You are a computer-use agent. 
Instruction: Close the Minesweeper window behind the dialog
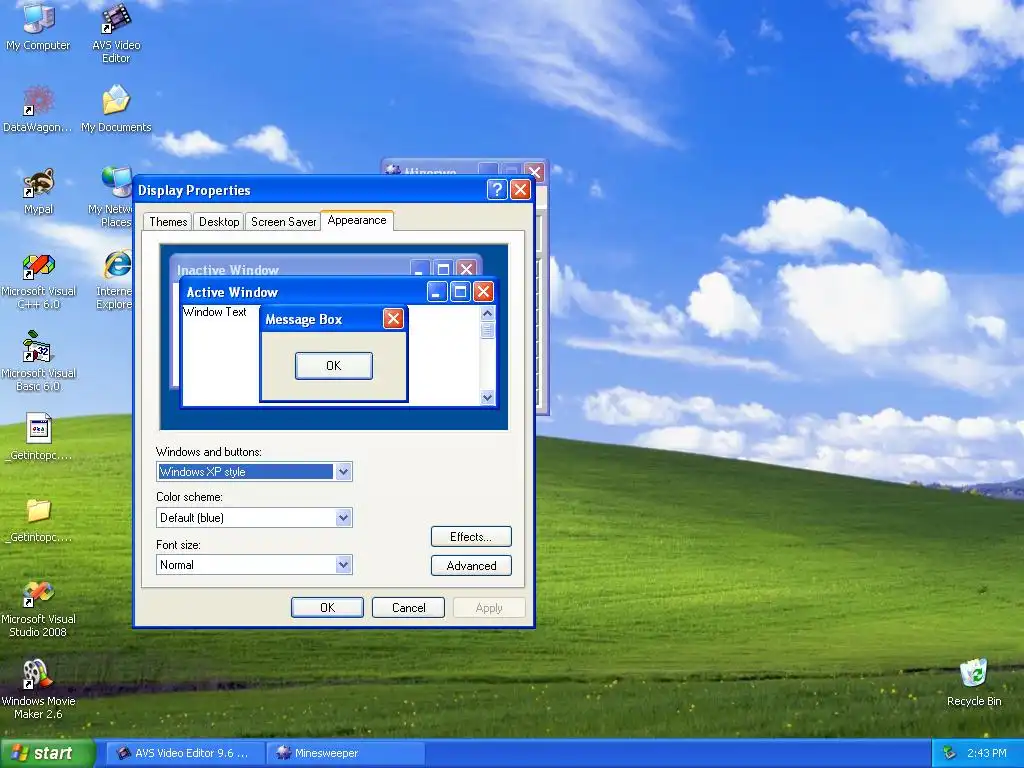click(x=535, y=172)
